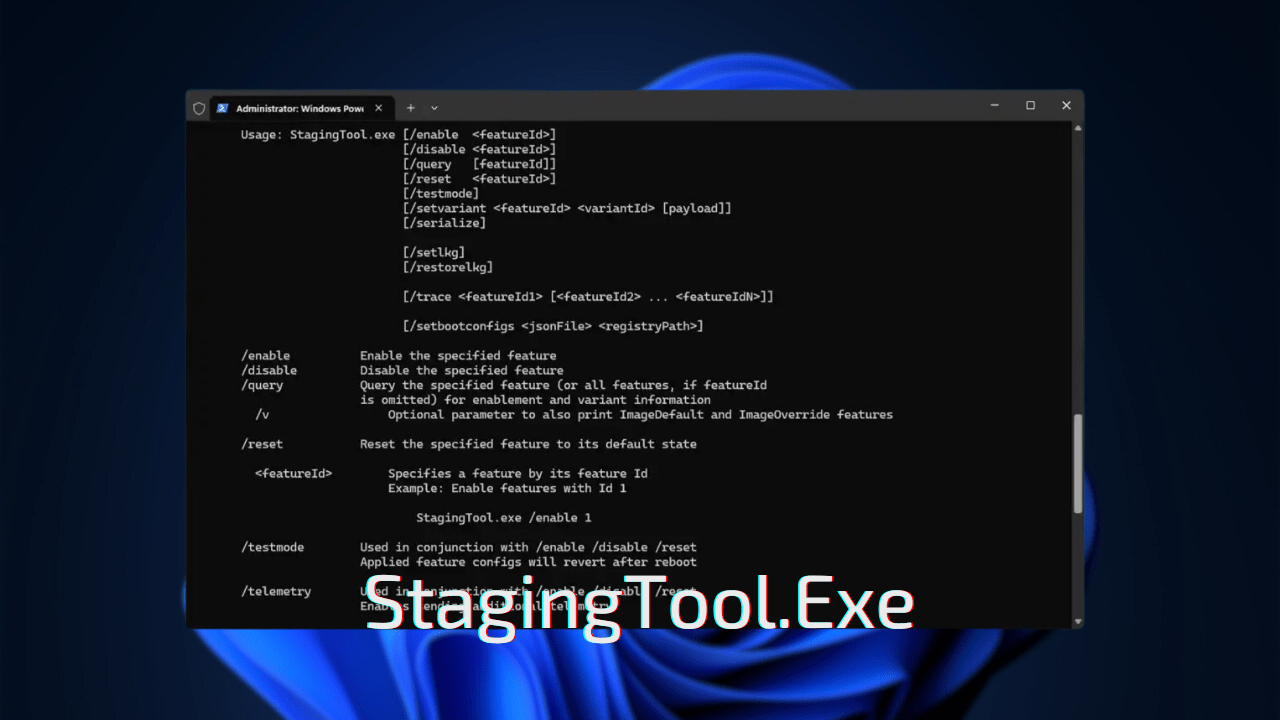Viewport: 1280px width, 720px height.
Task: Maximize the terminal window
Action: (1030, 105)
